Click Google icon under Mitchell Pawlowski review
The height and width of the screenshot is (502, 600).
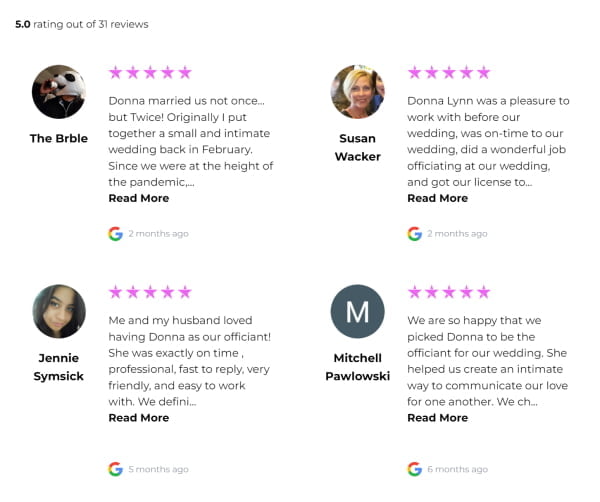tap(414, 469)
